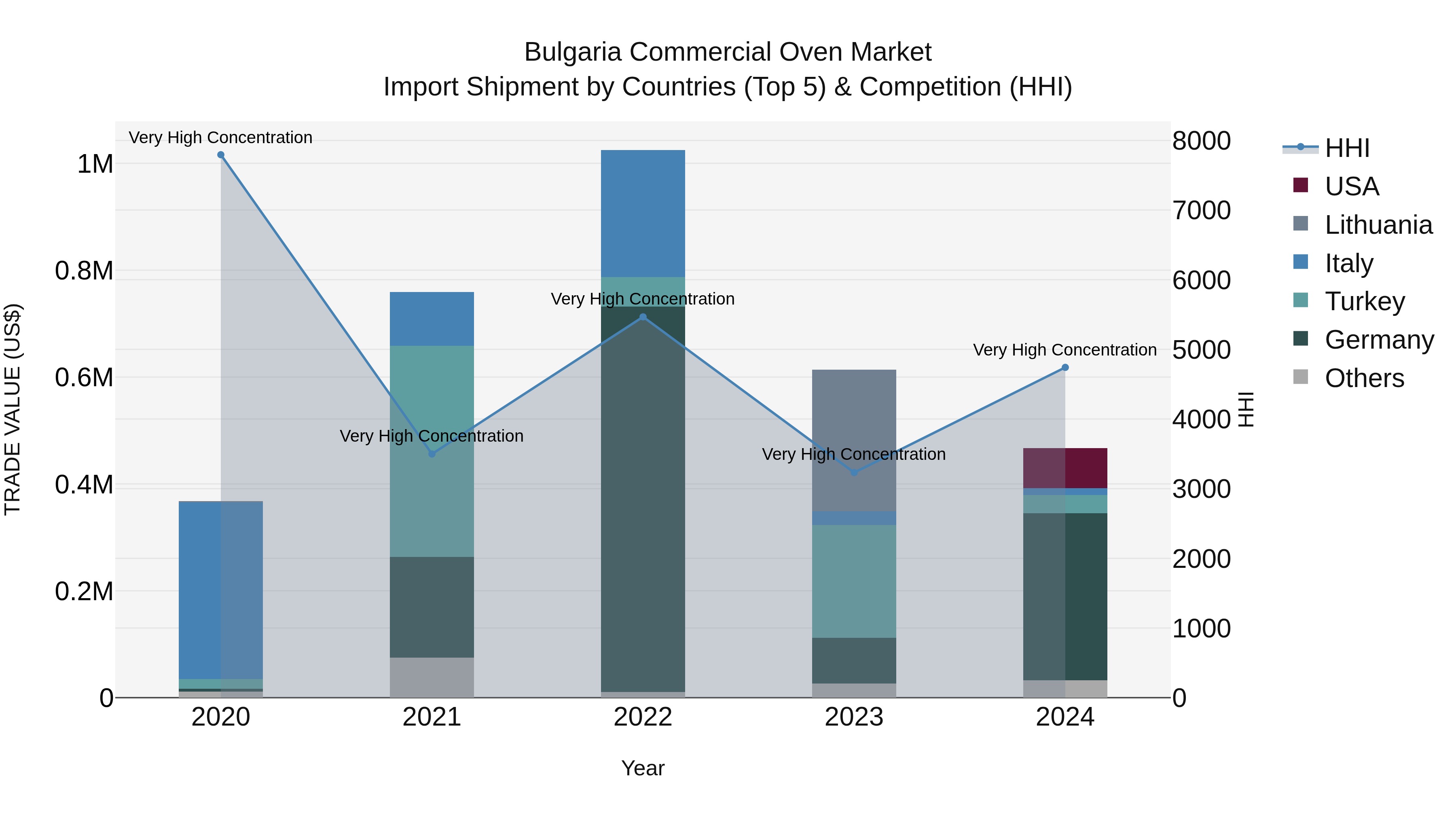
Task: Click the Italy blue legend swatch
Action: pos(1301,262)
